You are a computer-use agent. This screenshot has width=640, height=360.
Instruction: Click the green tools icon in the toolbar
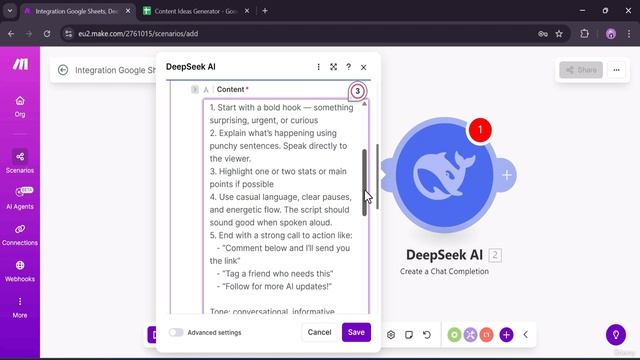click(x=454, y=335)
